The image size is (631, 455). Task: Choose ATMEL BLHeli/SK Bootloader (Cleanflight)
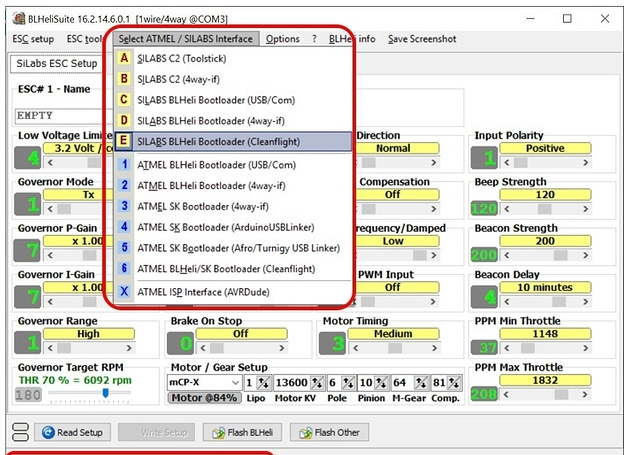point(232,269)
